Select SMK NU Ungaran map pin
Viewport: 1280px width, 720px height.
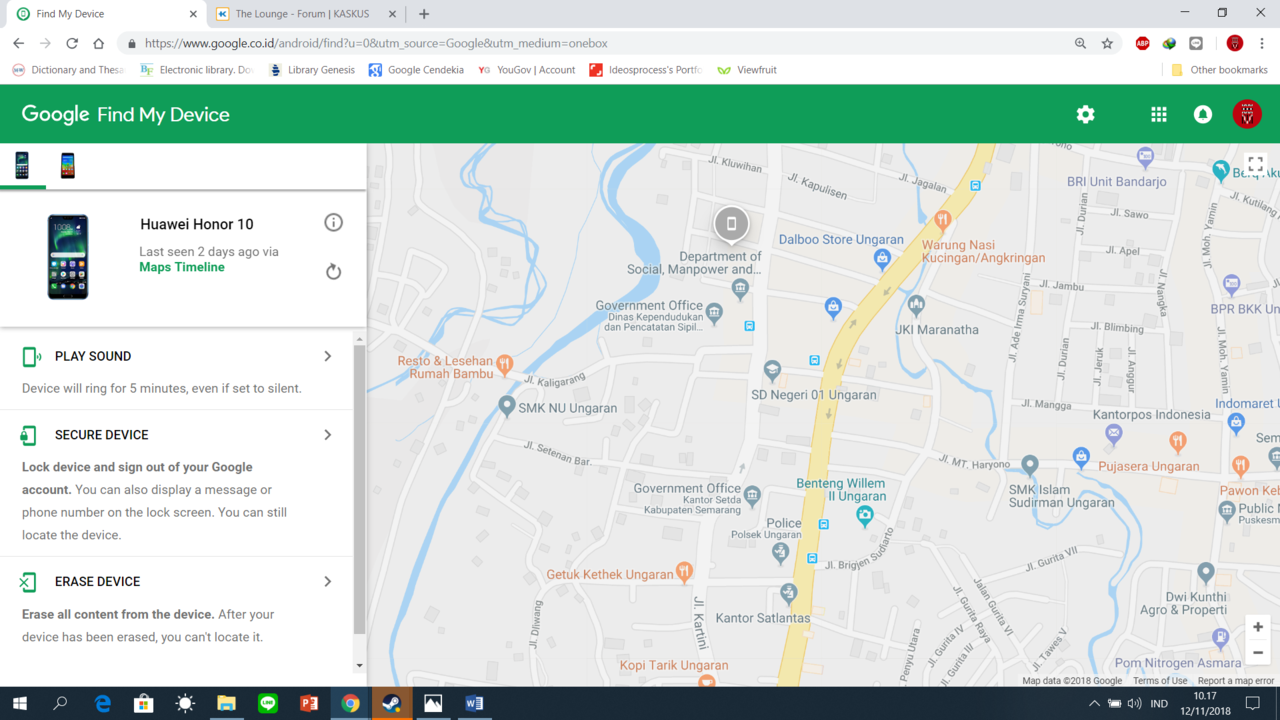pos(507,406)
